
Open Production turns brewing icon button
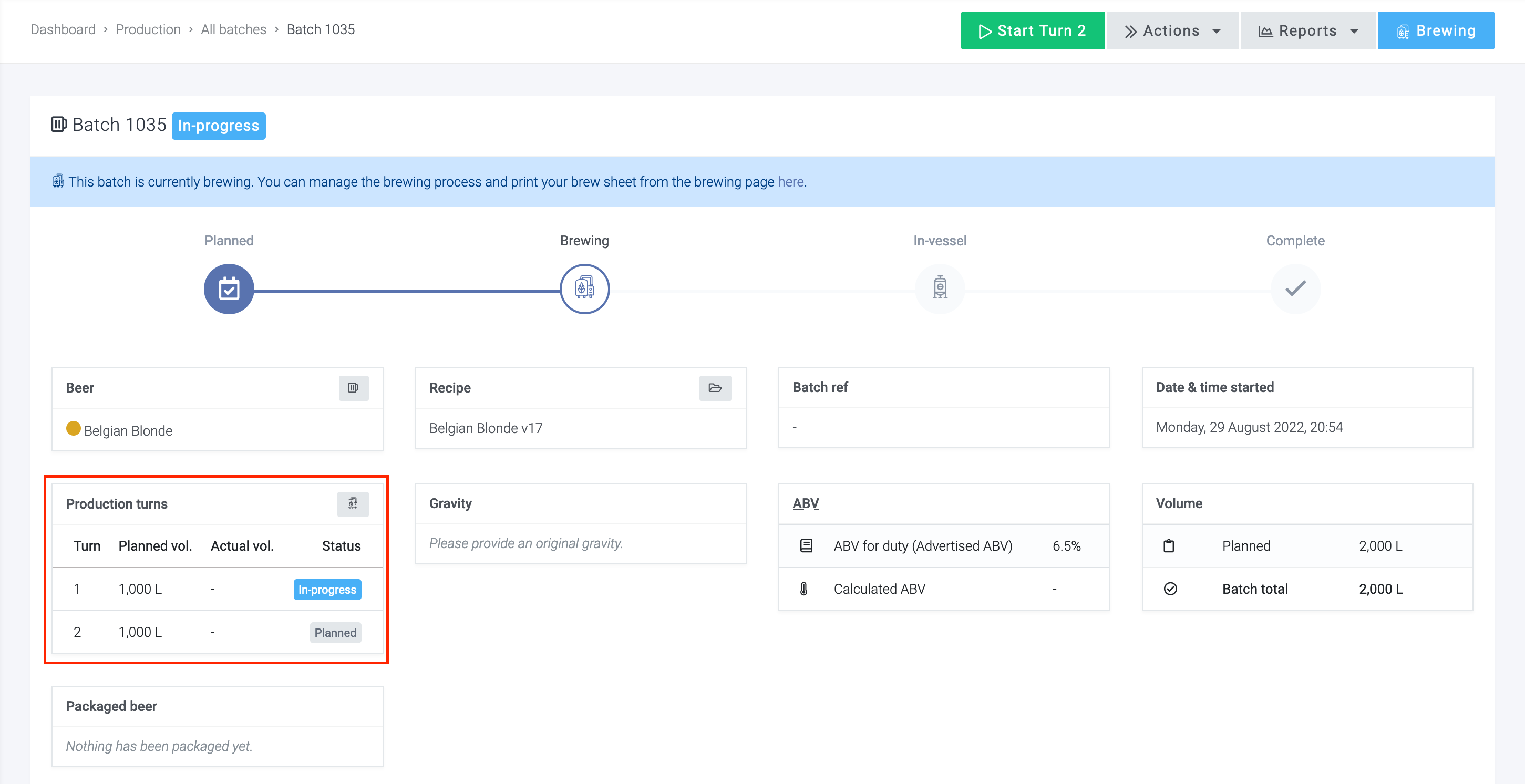(x=353, y=504)
